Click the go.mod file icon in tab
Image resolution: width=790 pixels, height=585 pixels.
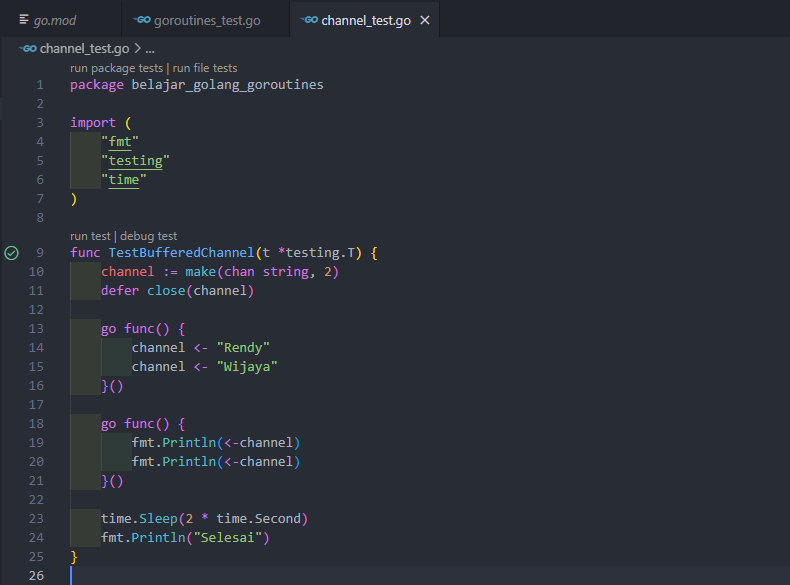[24, 20]
